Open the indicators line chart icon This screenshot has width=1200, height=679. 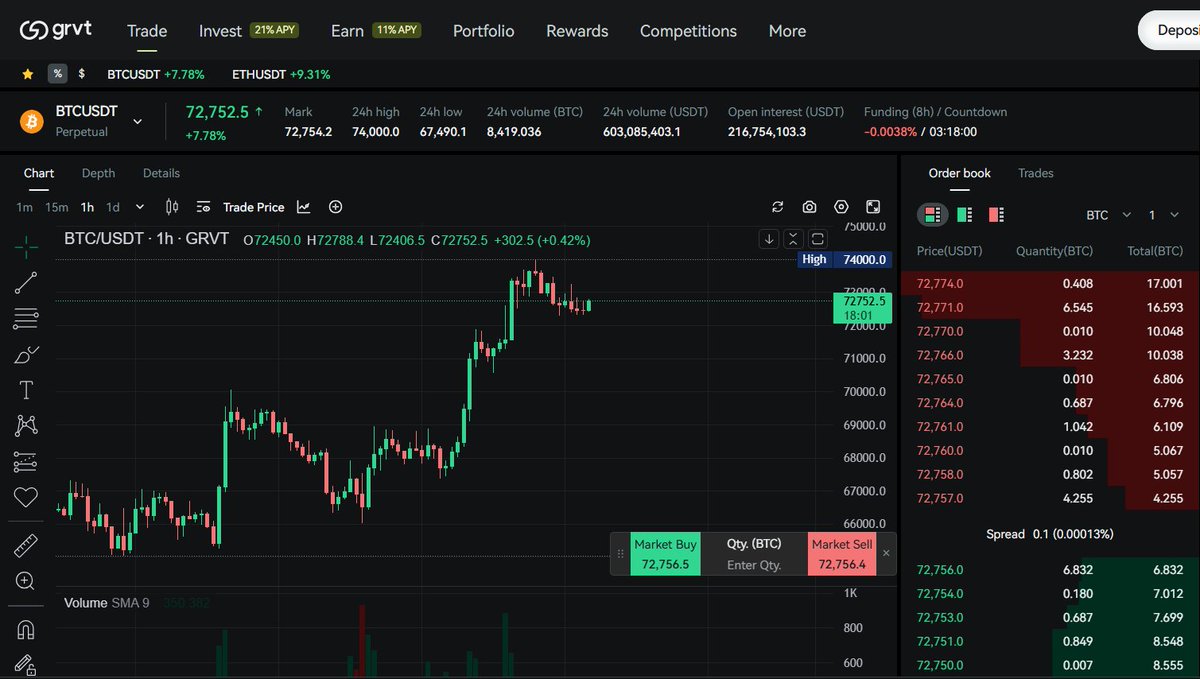[303, 207]
